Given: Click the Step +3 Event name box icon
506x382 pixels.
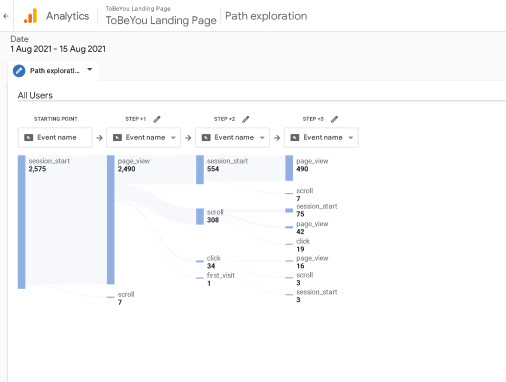Looking at the screenshot, I should tap(295, 137).
